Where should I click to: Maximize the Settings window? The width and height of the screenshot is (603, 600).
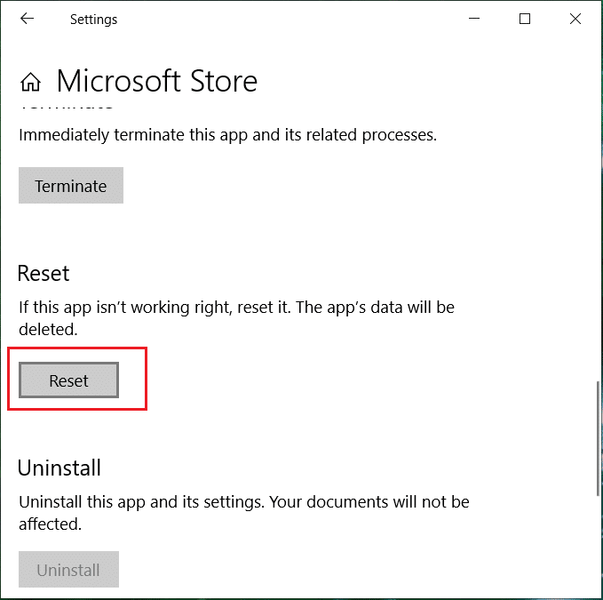525,18
